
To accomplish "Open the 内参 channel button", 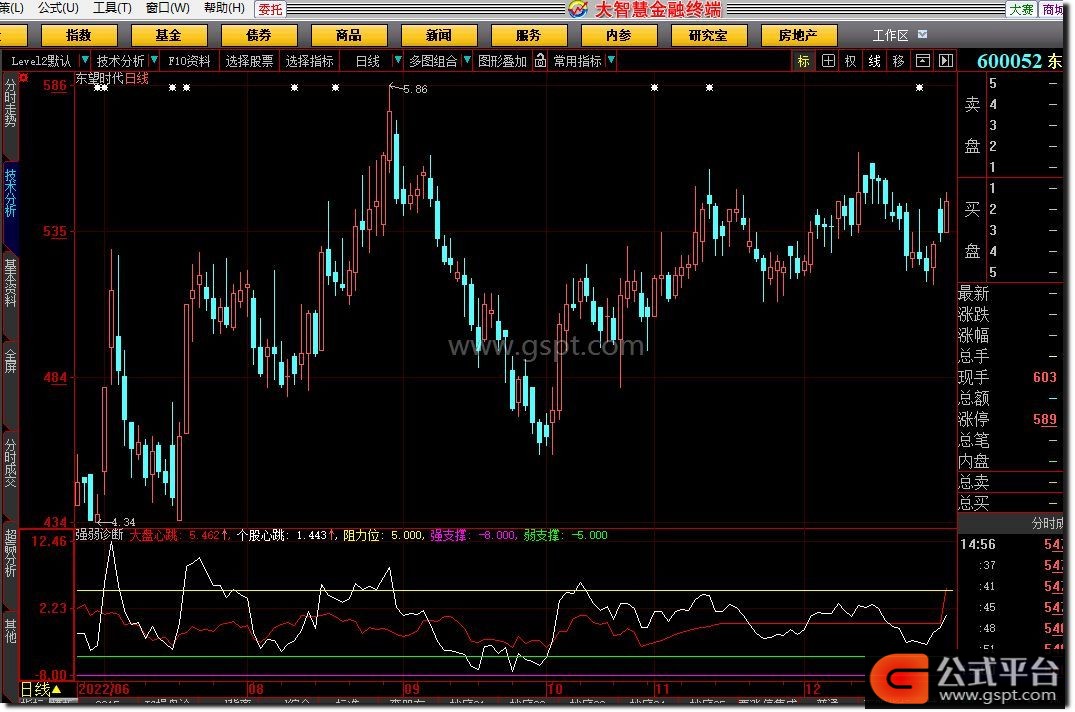I will coord(619,35).
